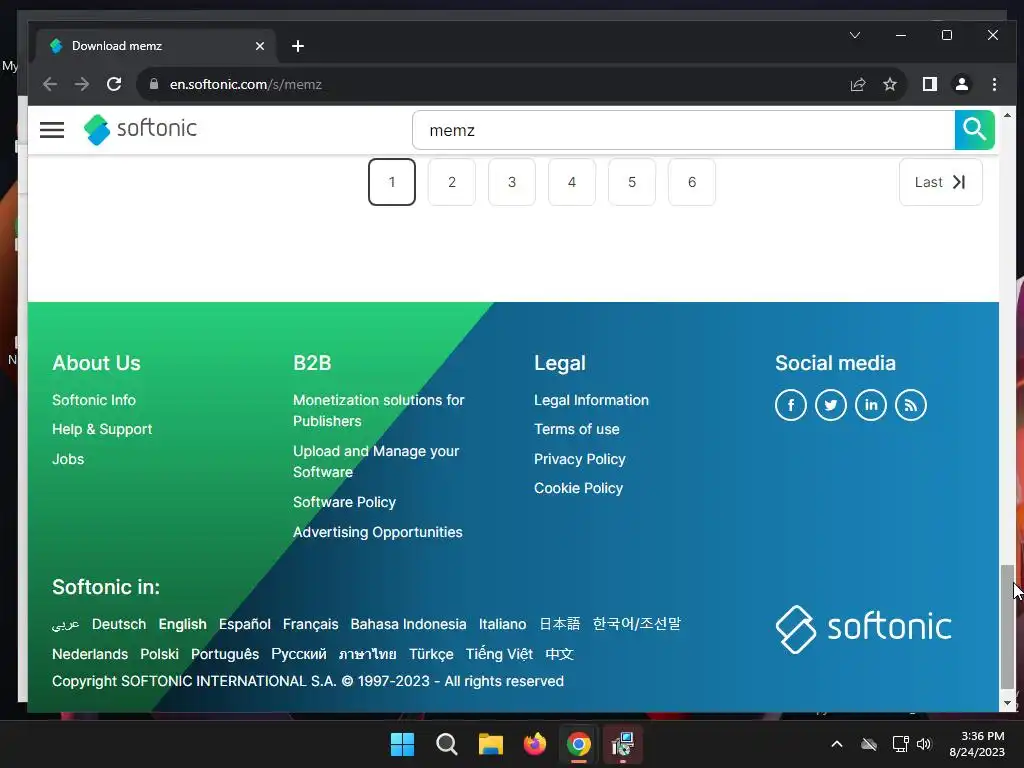1024x768 pixels.
Task: Share this page icon
Action: coord(857,84)
